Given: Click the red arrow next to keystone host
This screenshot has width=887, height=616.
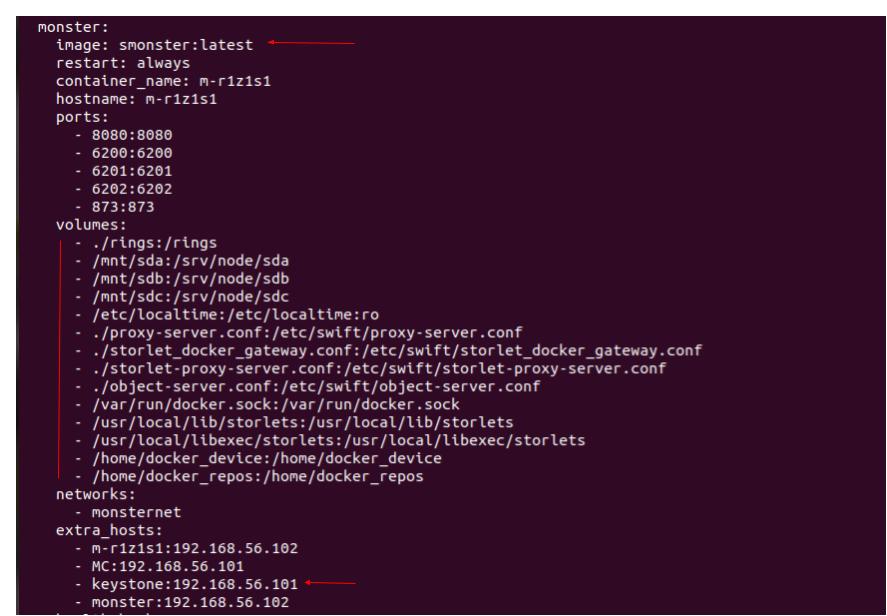Looking at the screenshot, I should 333,582.
